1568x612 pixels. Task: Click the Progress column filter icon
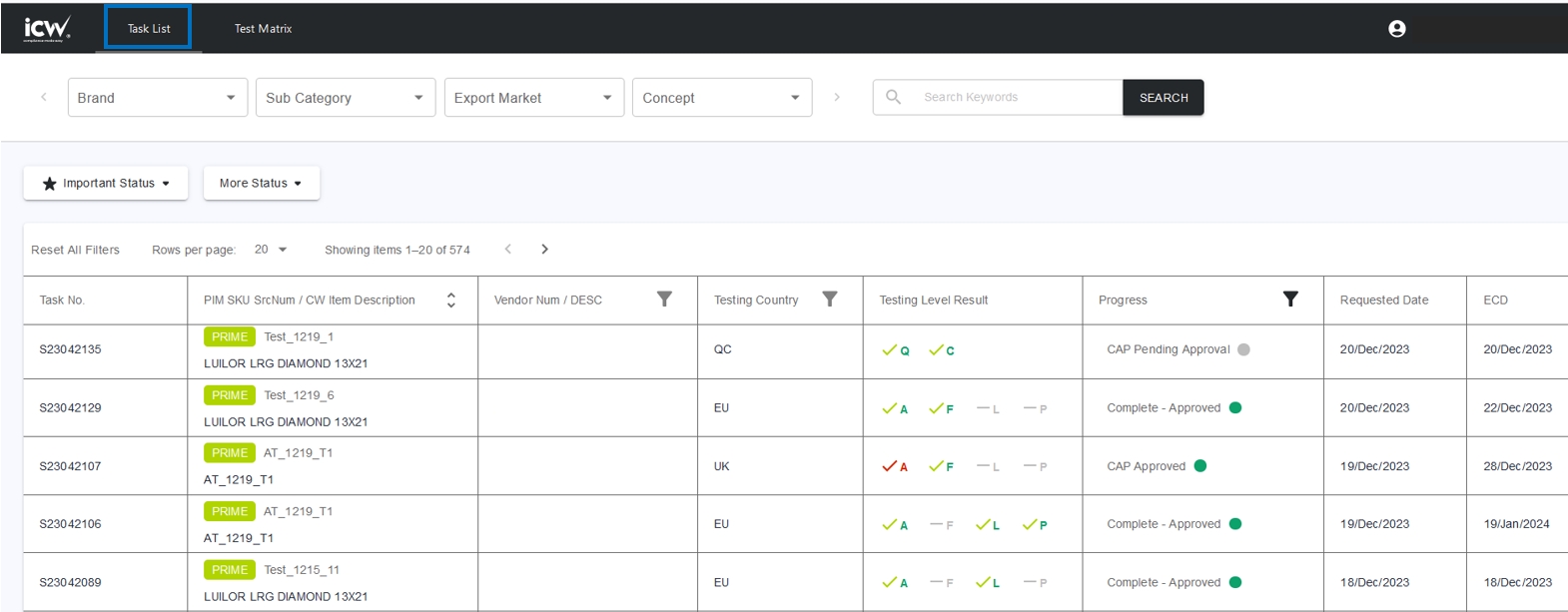1290,300
